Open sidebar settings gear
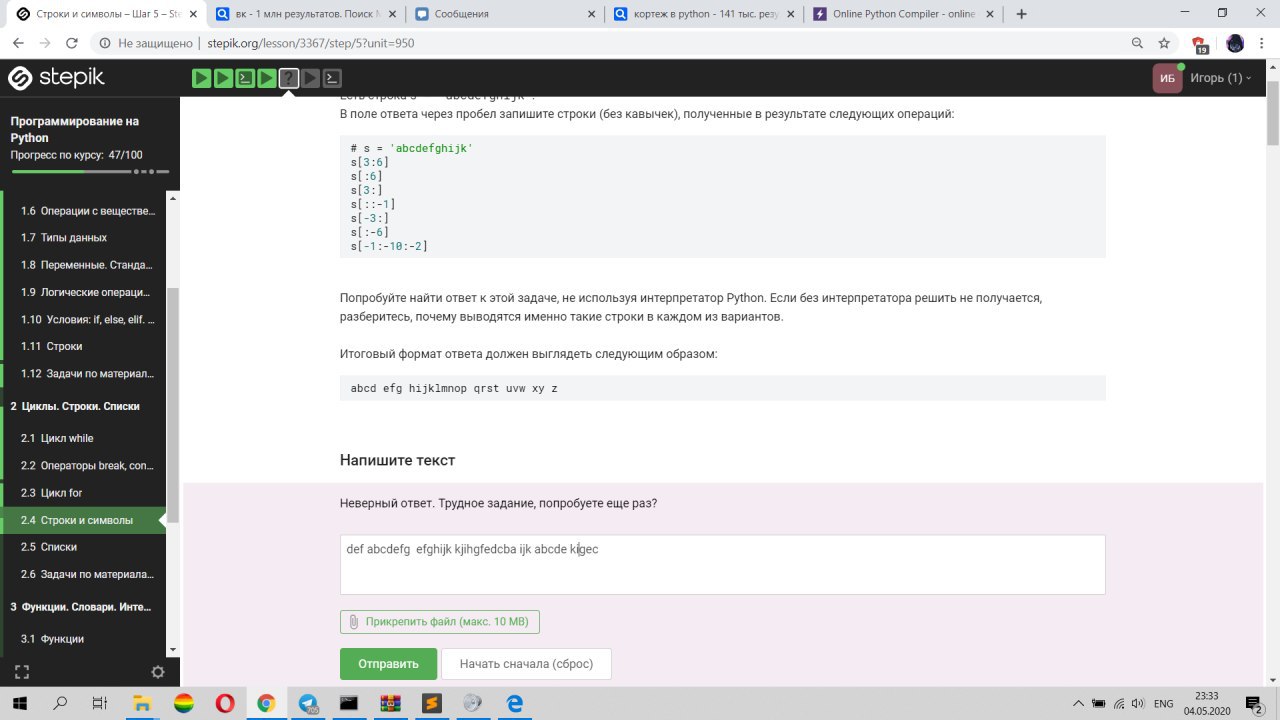The image size is (1280, 720). coord(157,672)
